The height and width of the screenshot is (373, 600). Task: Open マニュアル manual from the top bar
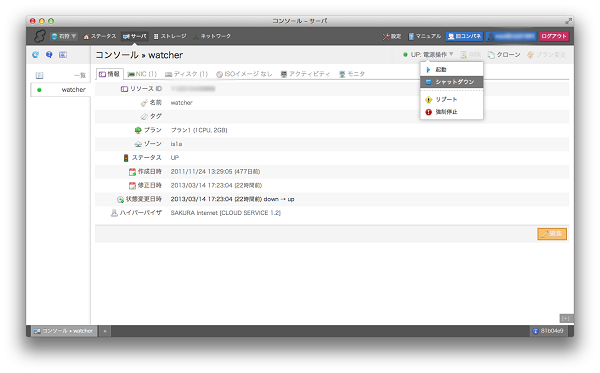425,36
